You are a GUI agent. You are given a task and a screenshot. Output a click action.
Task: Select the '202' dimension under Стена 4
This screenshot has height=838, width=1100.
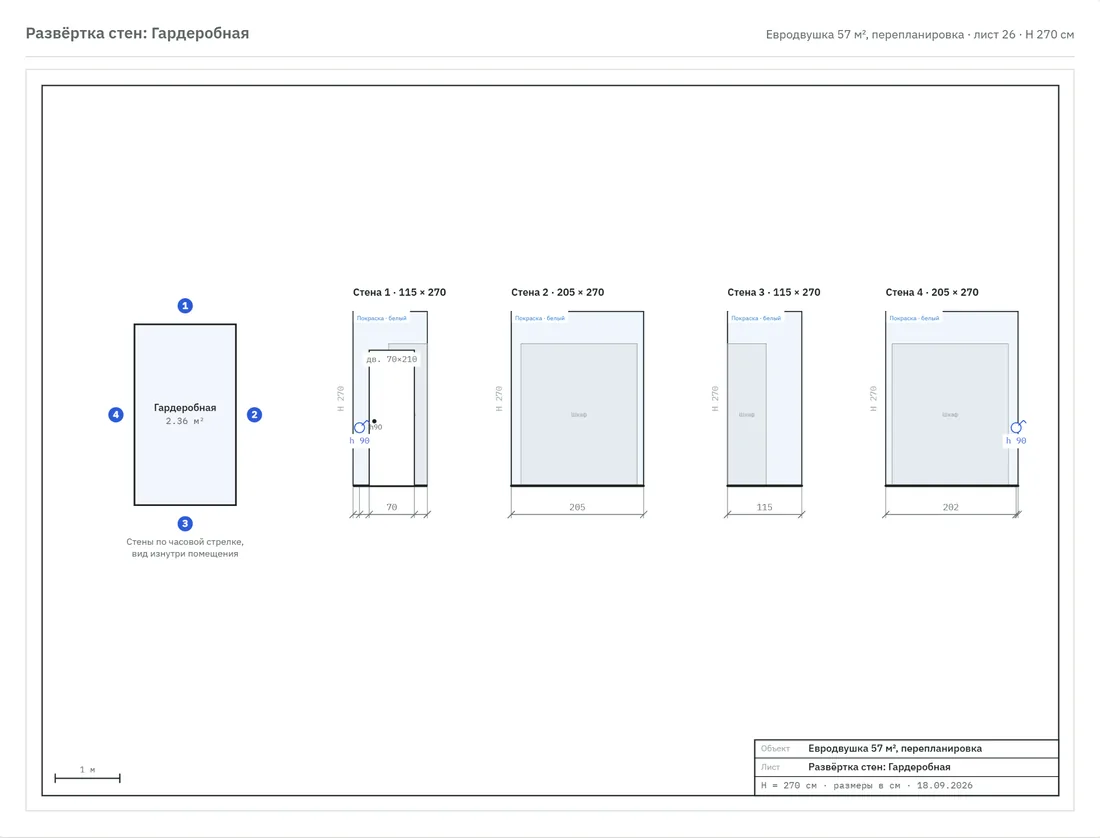(951, 507)
